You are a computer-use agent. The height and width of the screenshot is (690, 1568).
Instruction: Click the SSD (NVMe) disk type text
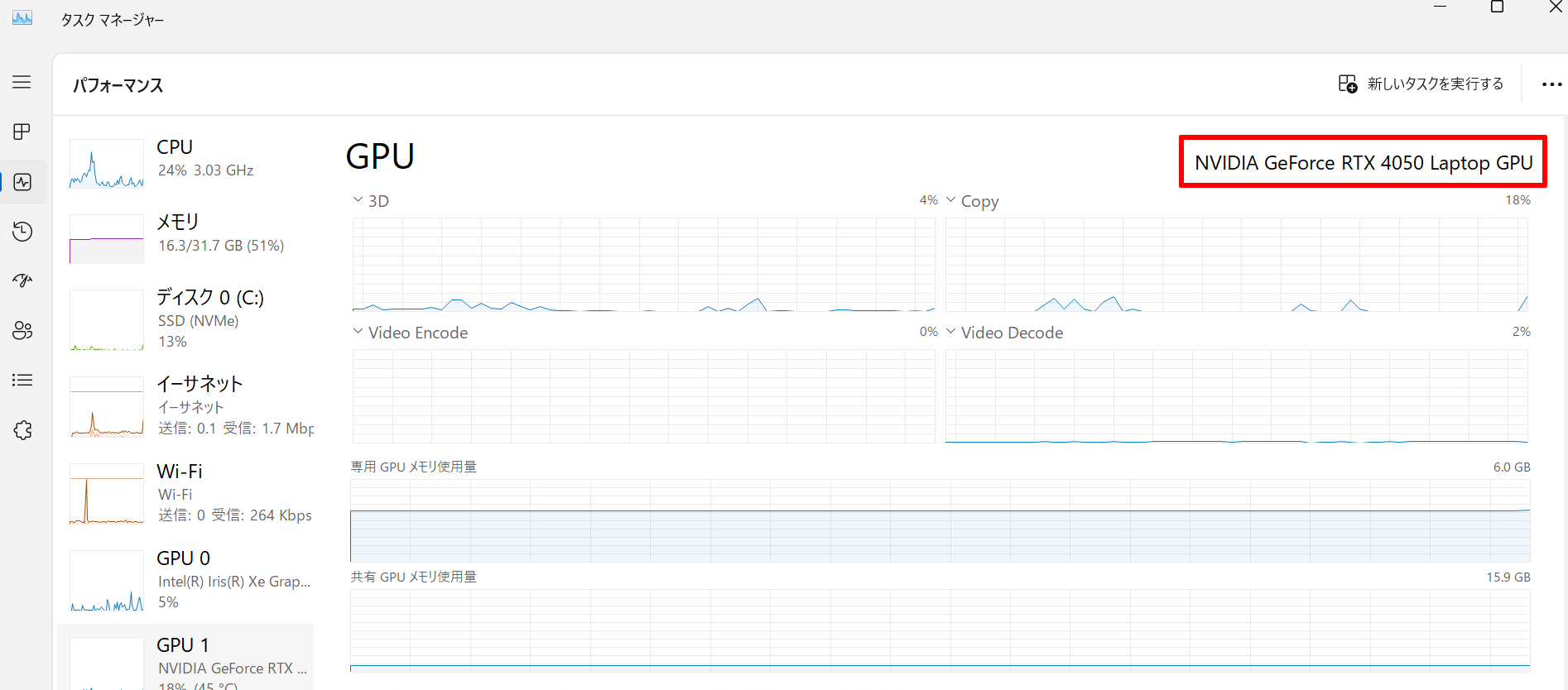pos(198,321)
